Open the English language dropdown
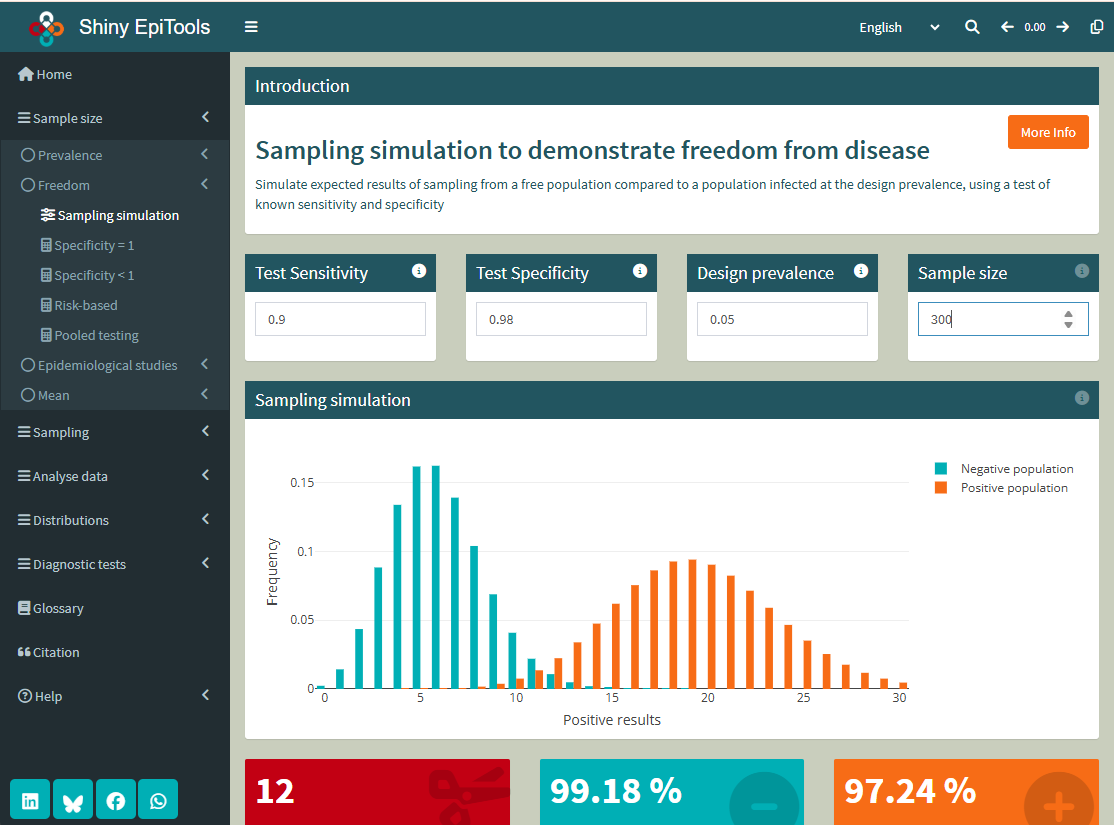The height and width of the screenshot is (825, 1114). [x=898, y=27]
